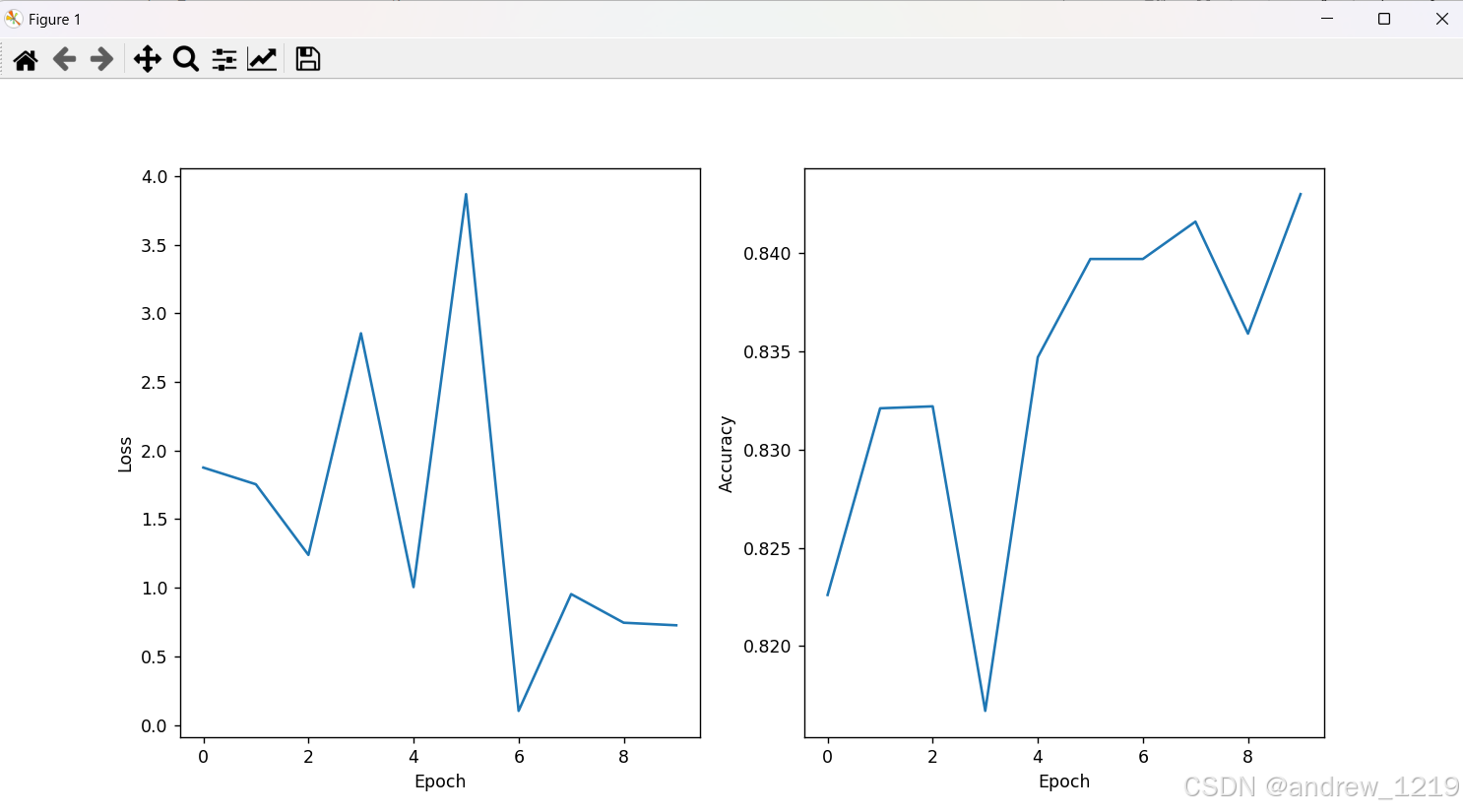This screenshot has height=812, width=1463.
Task: Click the Accuracy curve point at epoch 7
Action: pos(1195,221)
